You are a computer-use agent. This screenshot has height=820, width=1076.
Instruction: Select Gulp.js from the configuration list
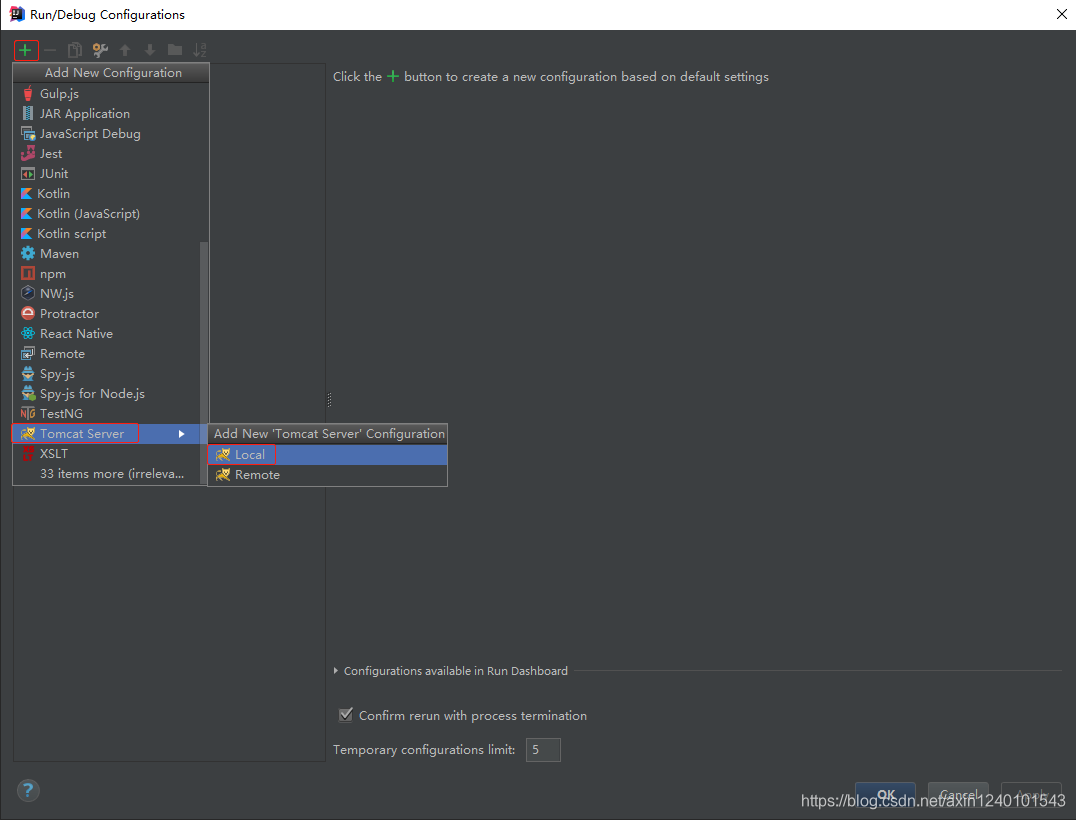(110, 93)
